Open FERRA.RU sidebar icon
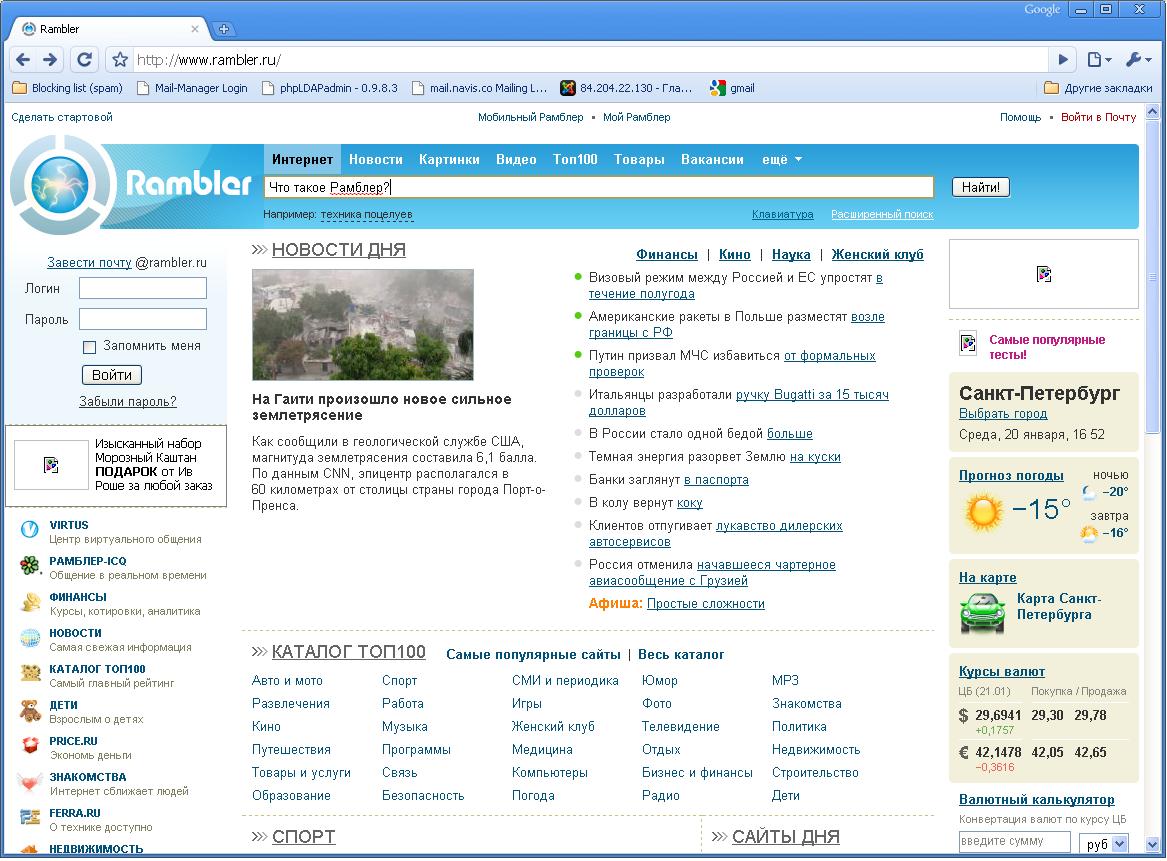This screenshot has height=861, width=1167. point(30,817)
